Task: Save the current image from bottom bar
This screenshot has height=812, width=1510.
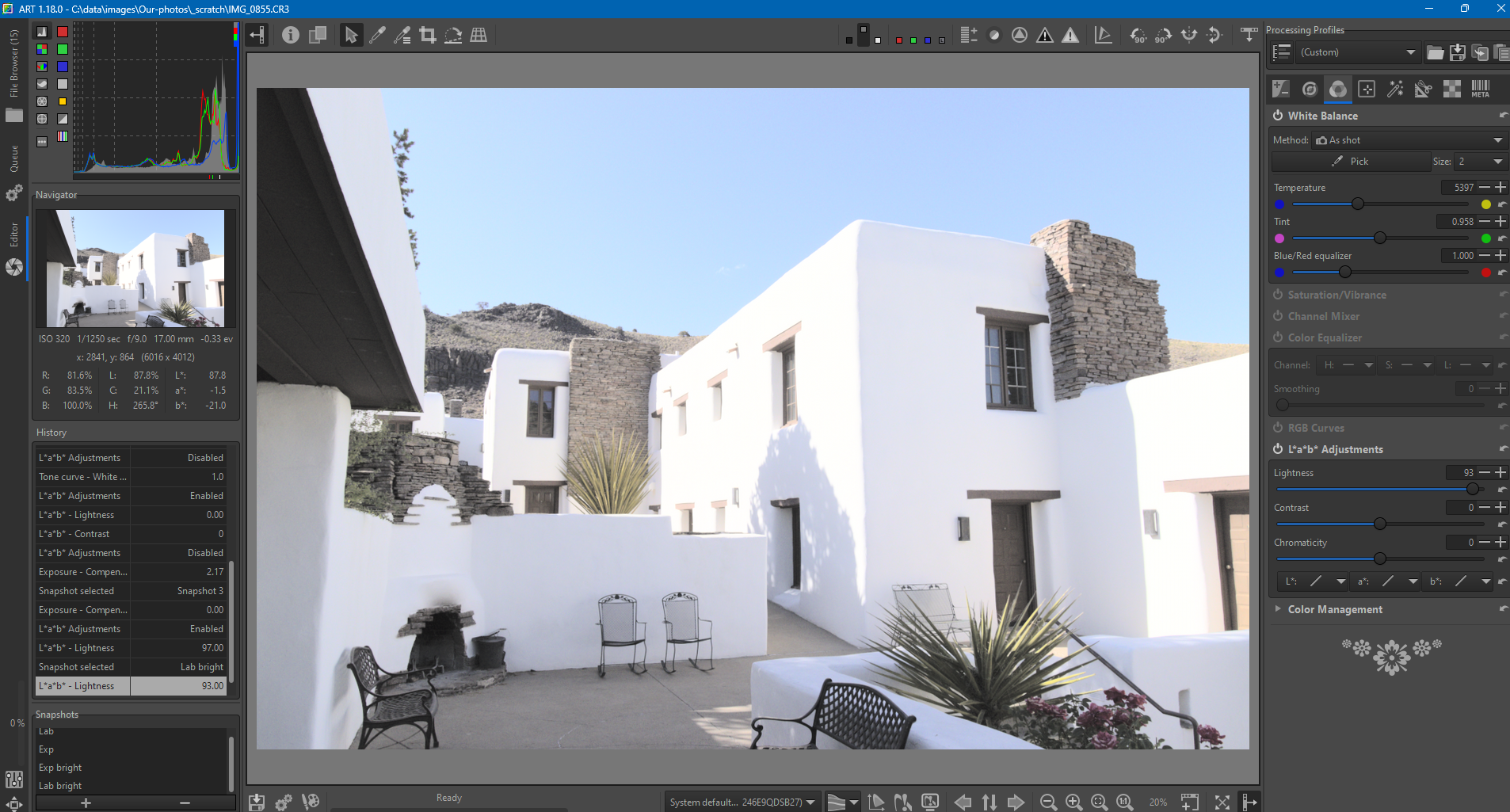Action: click(257, 802)
